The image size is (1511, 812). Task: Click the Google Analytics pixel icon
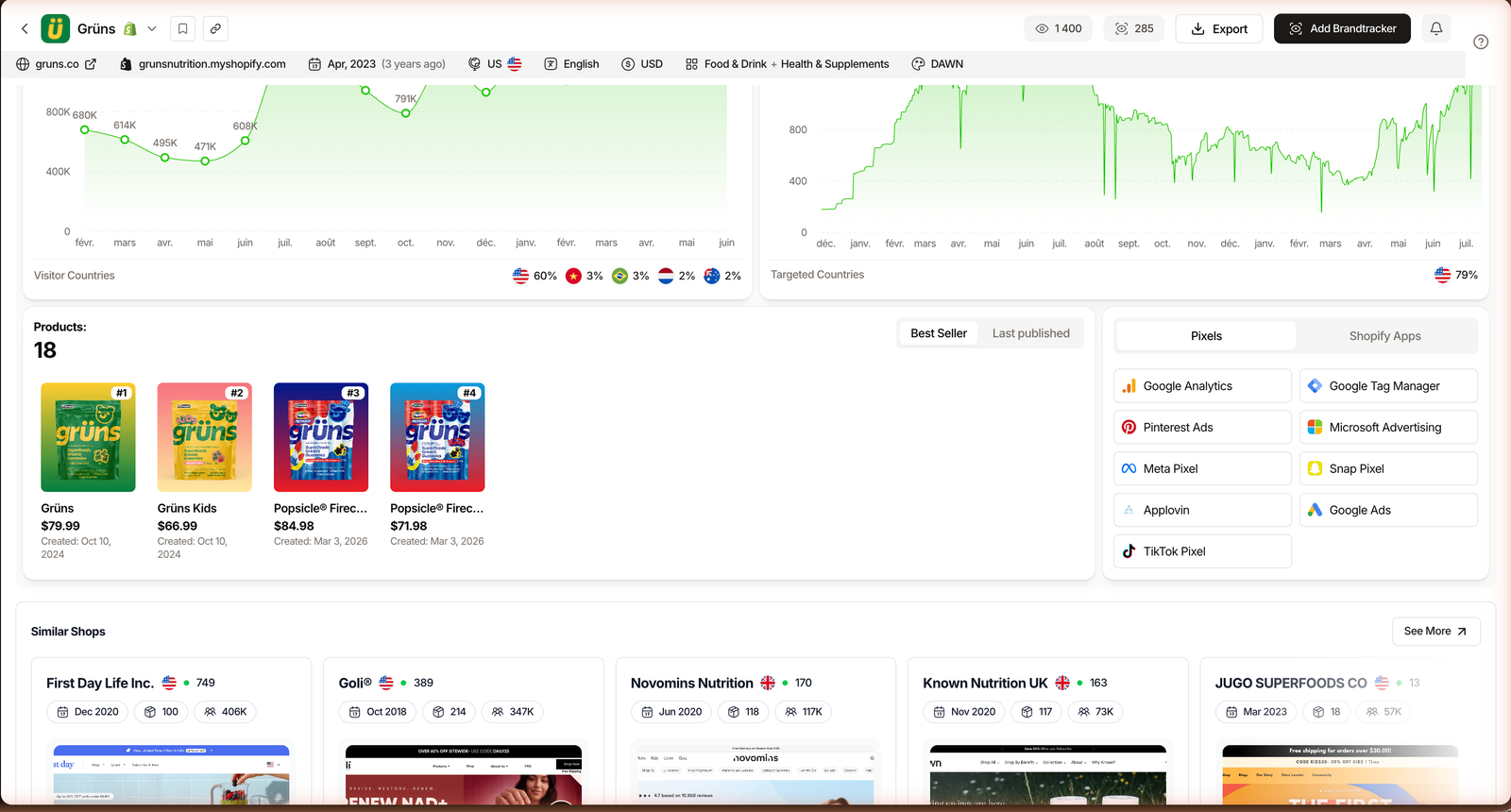click(x=1129, y=386)
